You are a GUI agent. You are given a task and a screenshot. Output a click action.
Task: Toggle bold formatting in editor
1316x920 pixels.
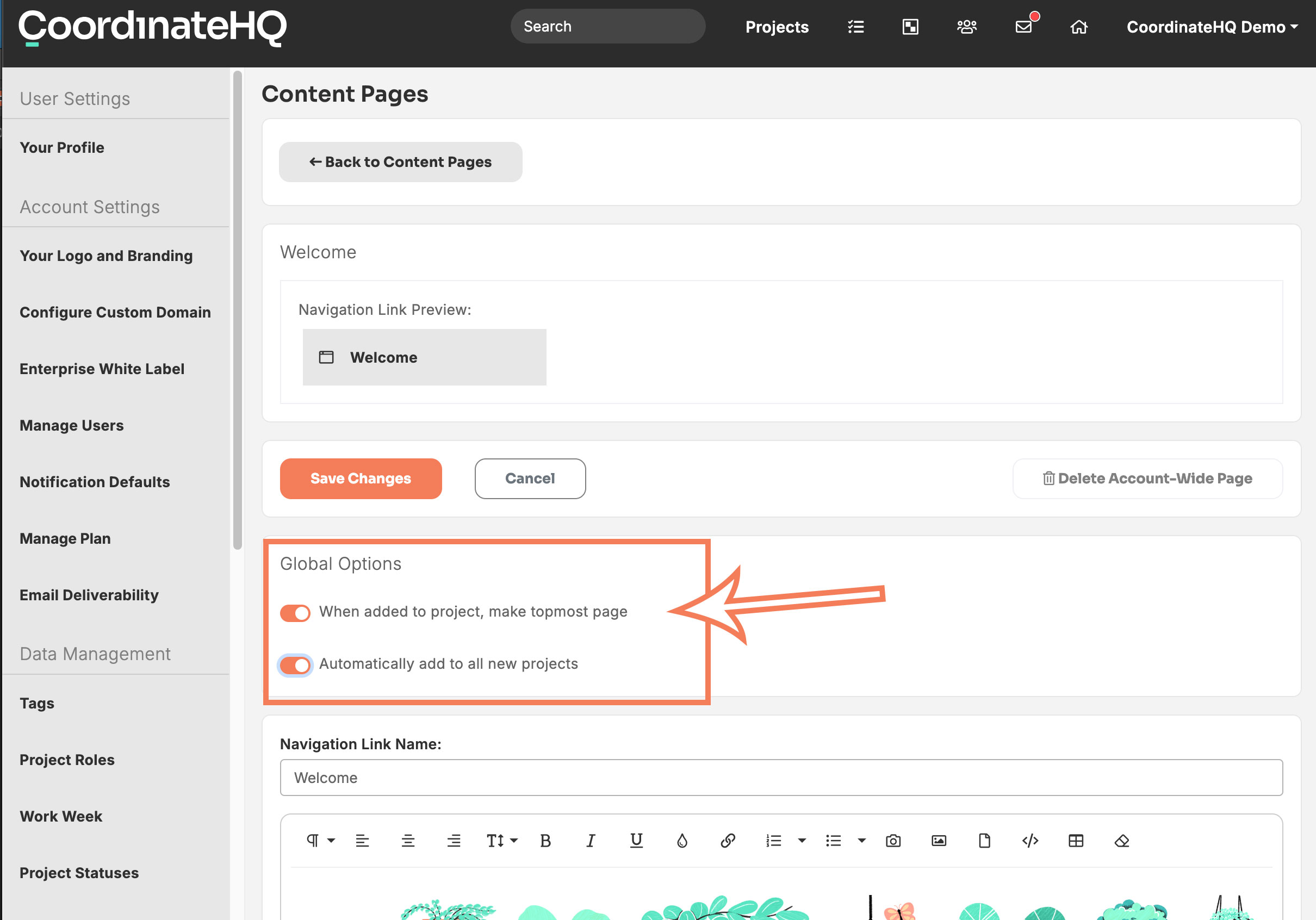point(545,840)
